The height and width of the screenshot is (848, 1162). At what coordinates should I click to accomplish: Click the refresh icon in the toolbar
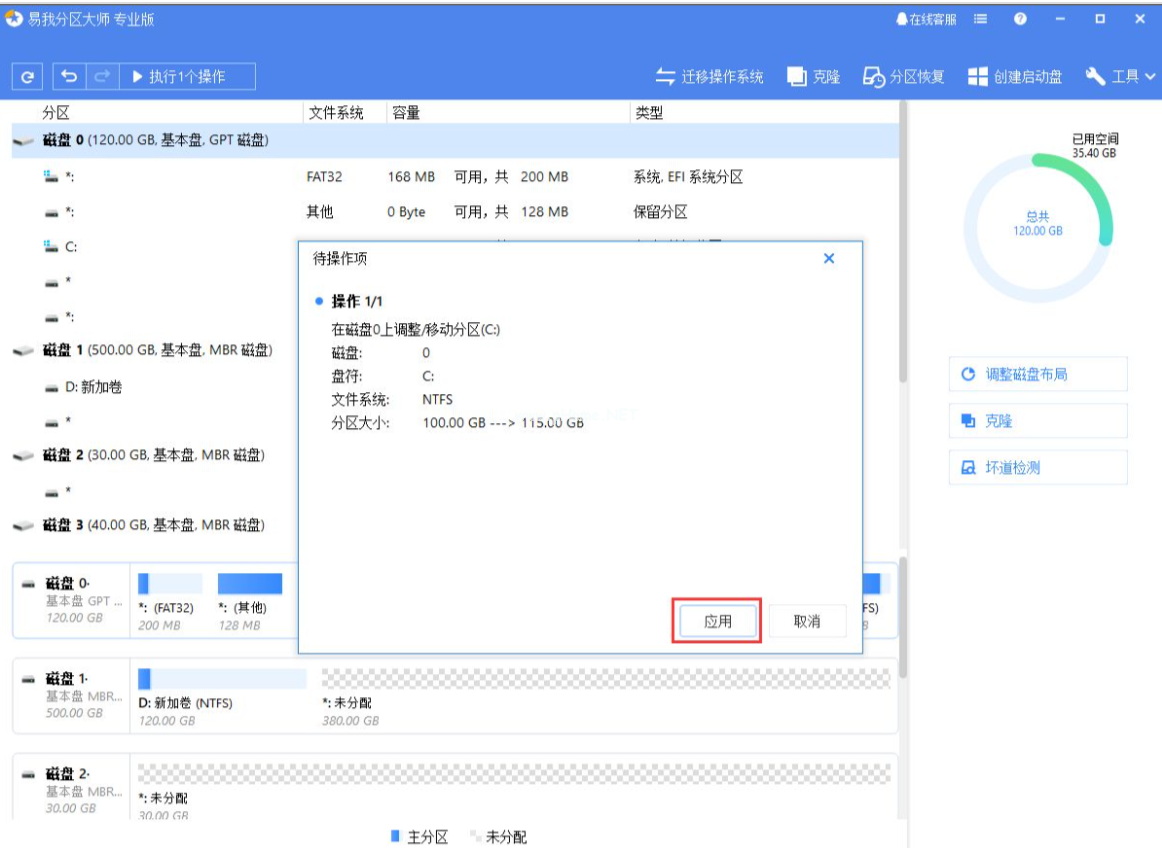(27, 77)
